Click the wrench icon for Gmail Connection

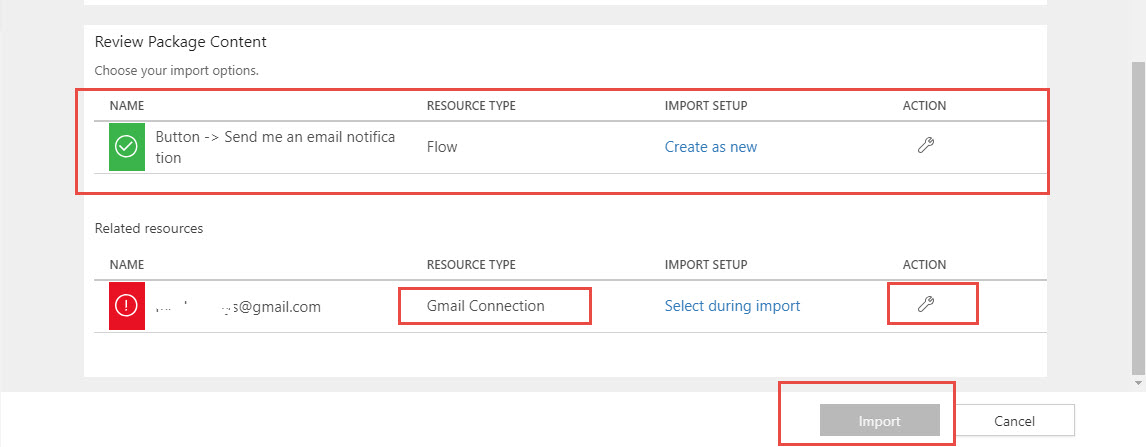click(925, 305)
